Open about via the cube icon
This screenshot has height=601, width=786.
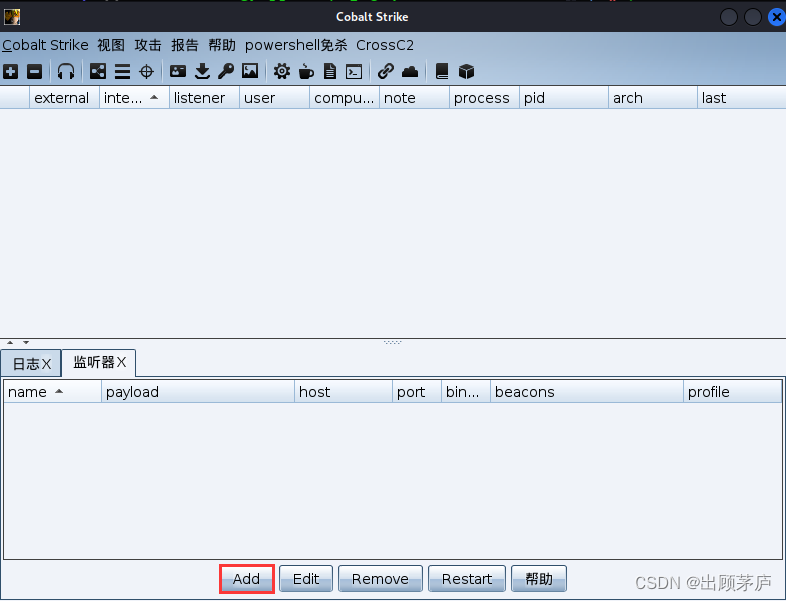(x=466, y=72)
